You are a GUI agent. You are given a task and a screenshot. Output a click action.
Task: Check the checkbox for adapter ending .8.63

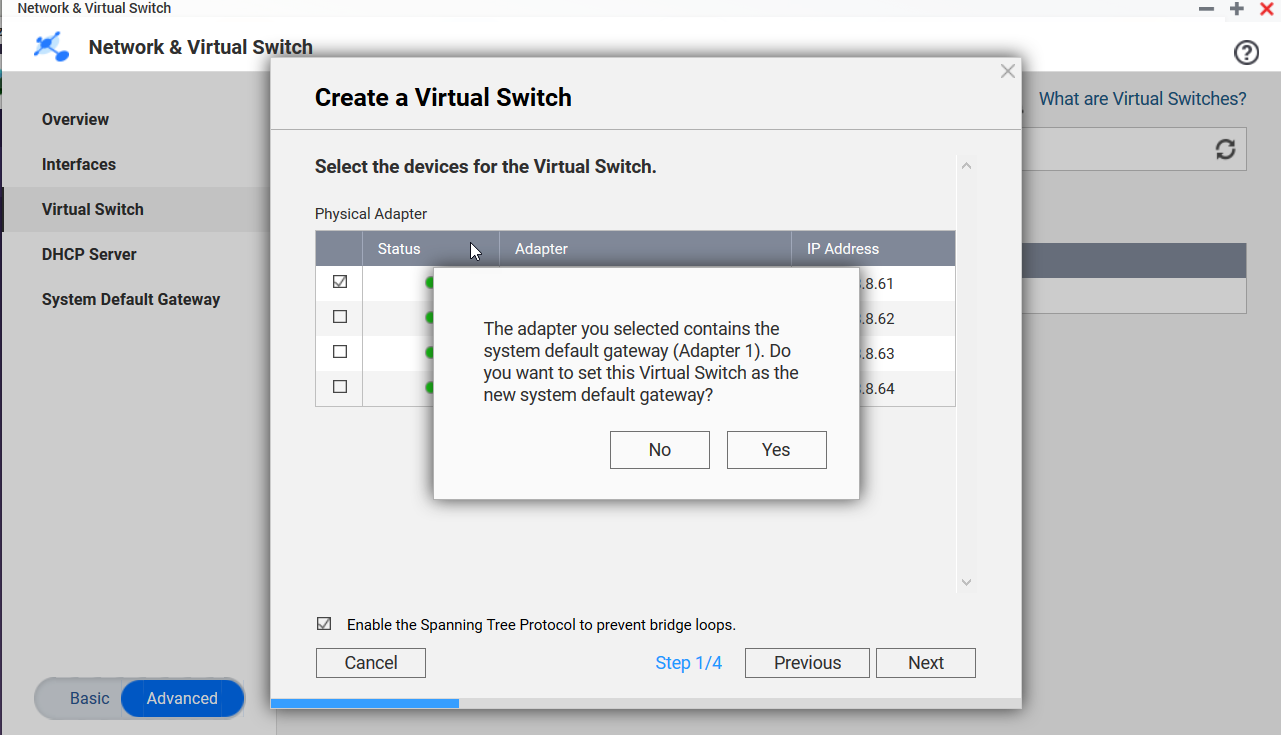(338, 352)
